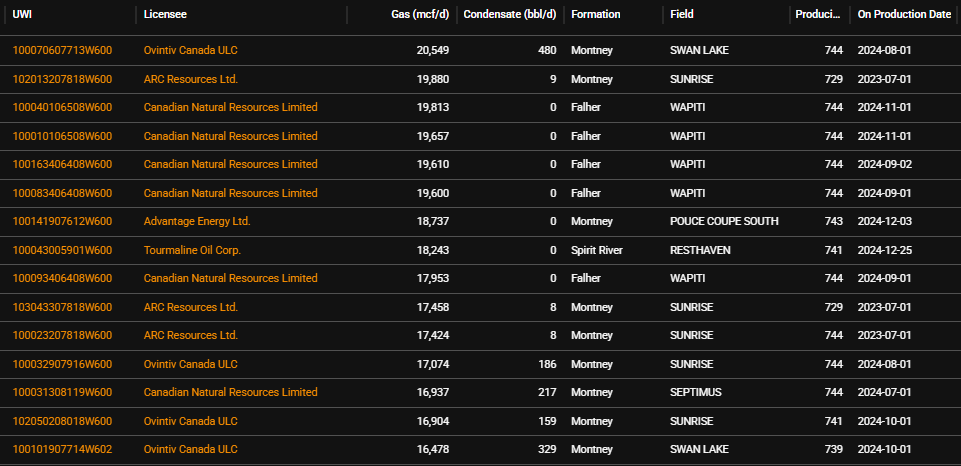Open well link 100070607713W600
This screenshot has height=466, width=961.
coord(62,50)
